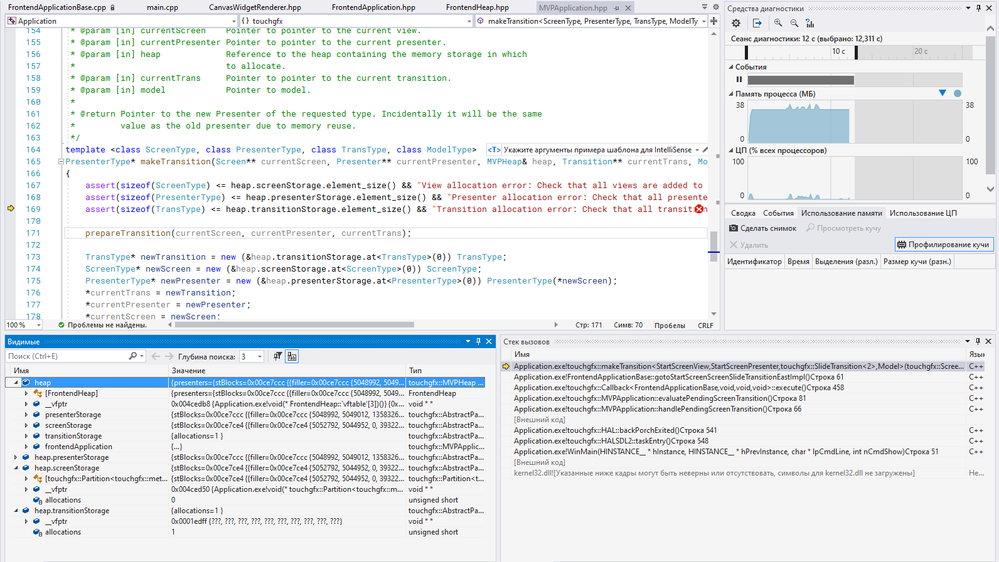The height and width of the screenshot is (562, 999).
Task: Collapse the heap.transitionStorage node
Action: (x=15, y=510)
